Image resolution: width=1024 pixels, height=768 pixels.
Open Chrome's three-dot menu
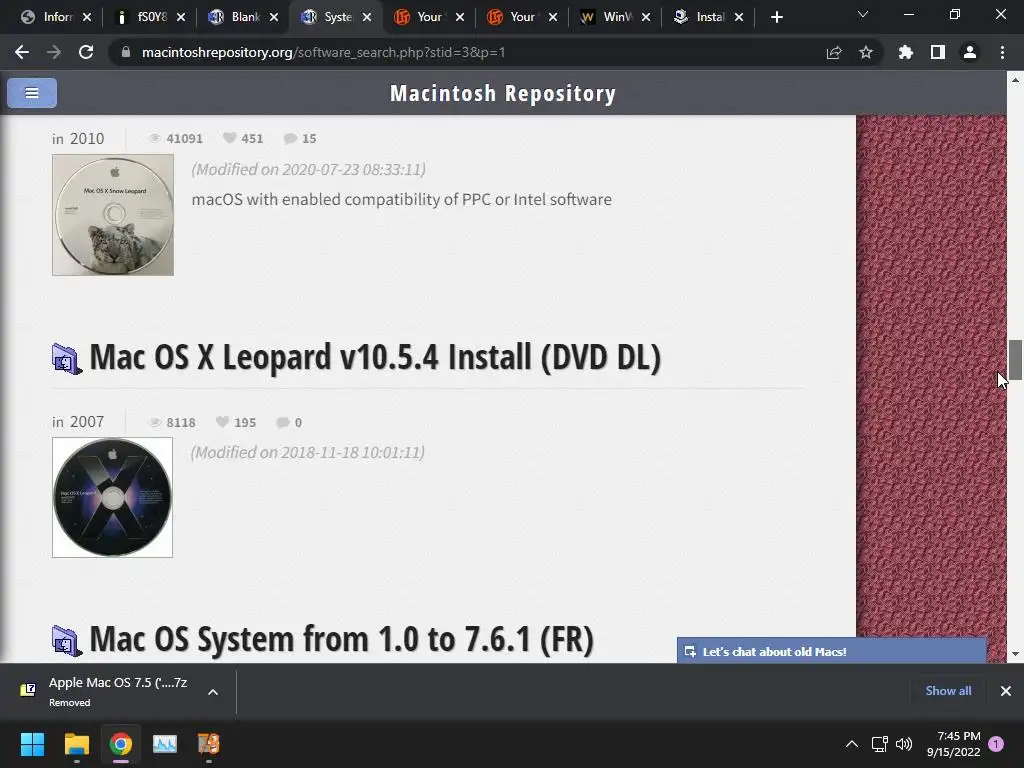pyautogui.click(x=1002, y=52)
